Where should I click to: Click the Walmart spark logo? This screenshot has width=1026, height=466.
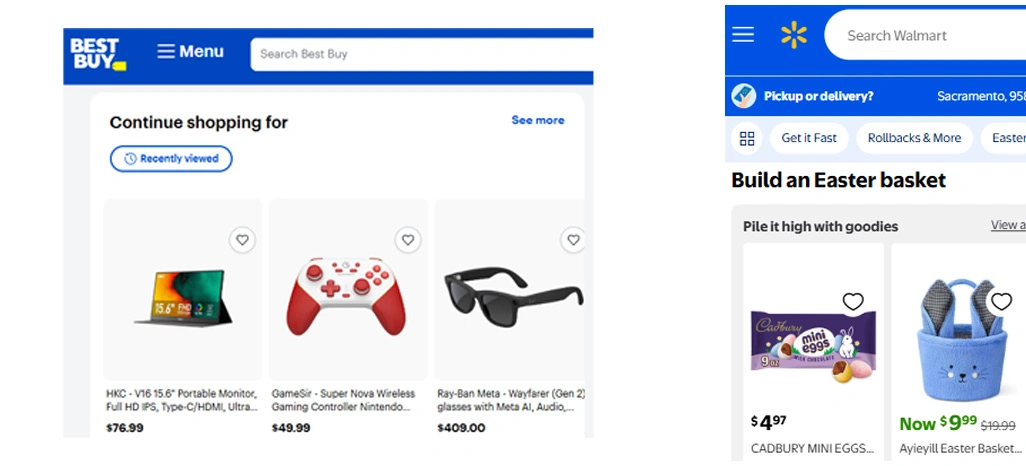(794, 35)
